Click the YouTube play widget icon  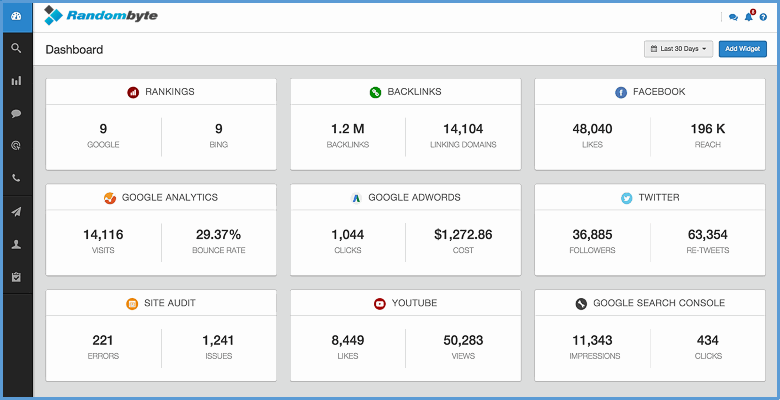pyautogui.click(x=380, y=303)
